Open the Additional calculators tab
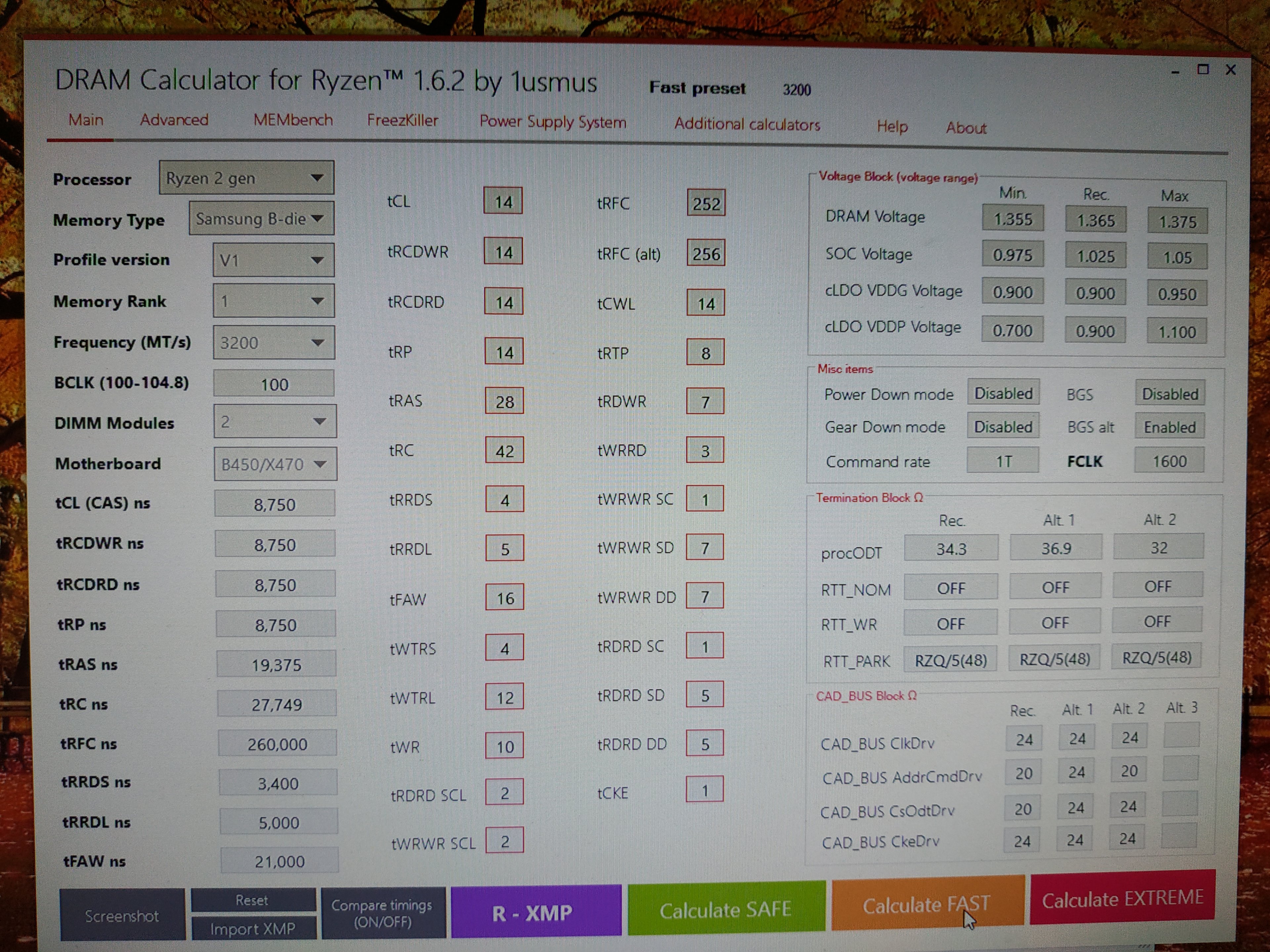 pos(747,124)
